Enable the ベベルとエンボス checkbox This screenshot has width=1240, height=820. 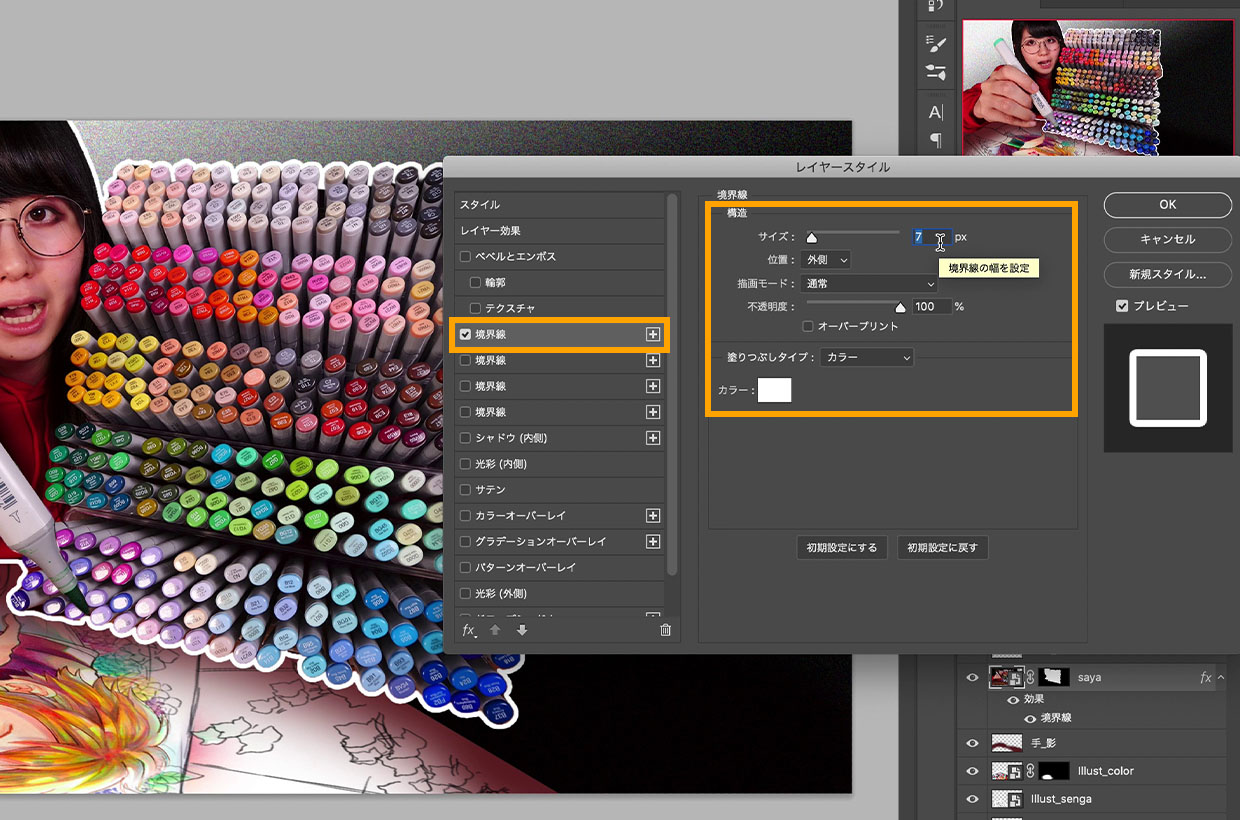click(x=465, y=257)
